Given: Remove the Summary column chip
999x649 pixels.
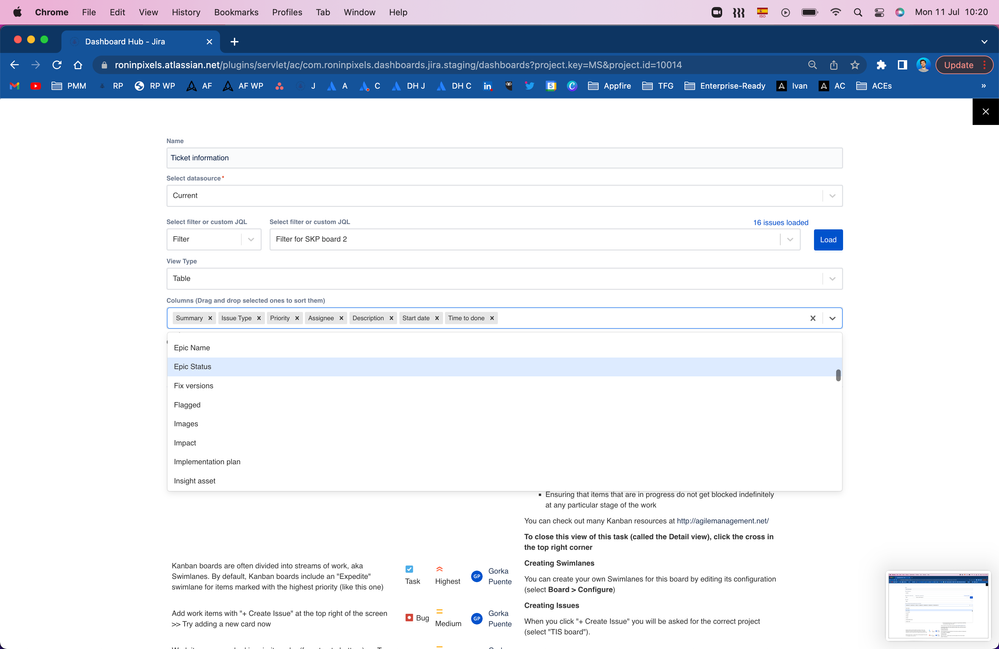Looking at the screenshot, I should coord(210,318).
